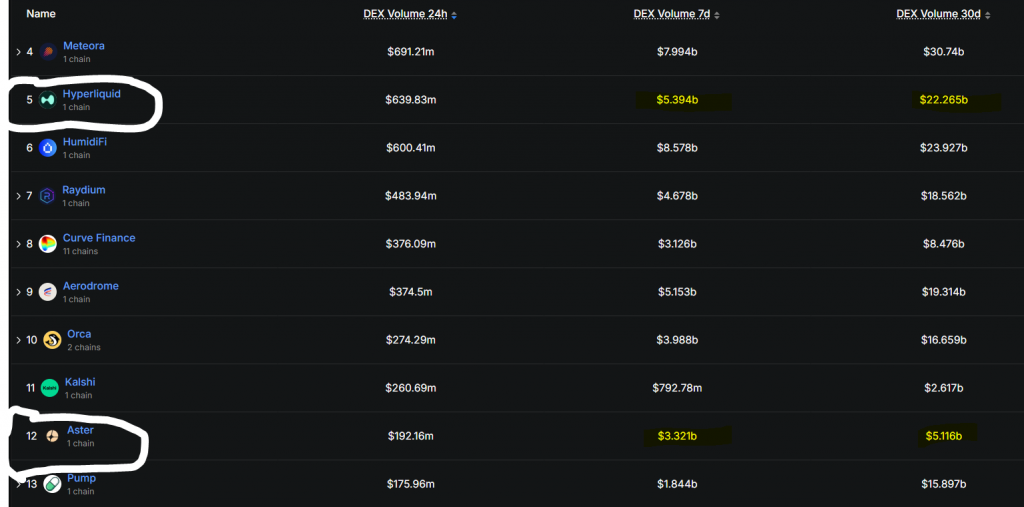This screenshot has height=507, width=1024.
Task: Click the Aerodrome logo icon
Action: (x=48, y=292)
